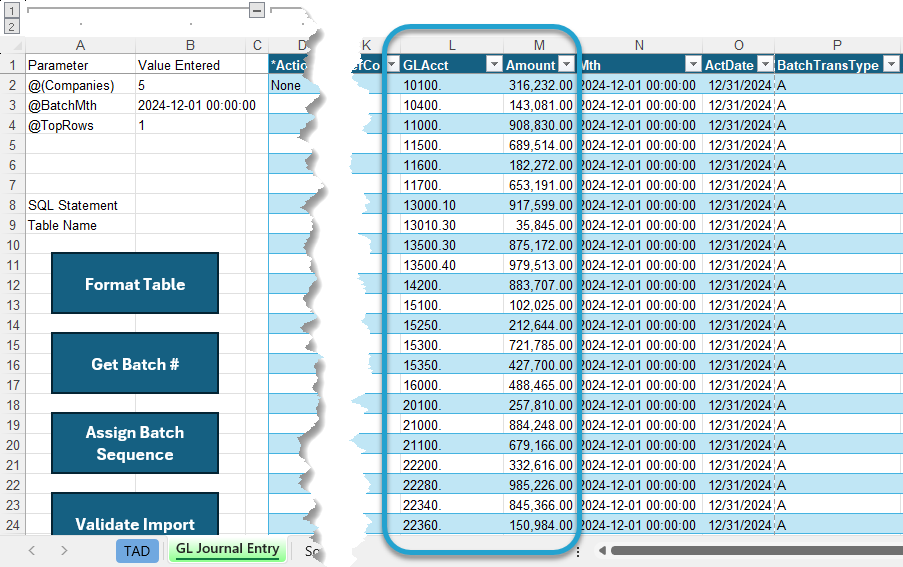Click the tab bar split handle dots
Image resolution: width=903 pixels, height=567 pixels.
(x=578, y=551)
